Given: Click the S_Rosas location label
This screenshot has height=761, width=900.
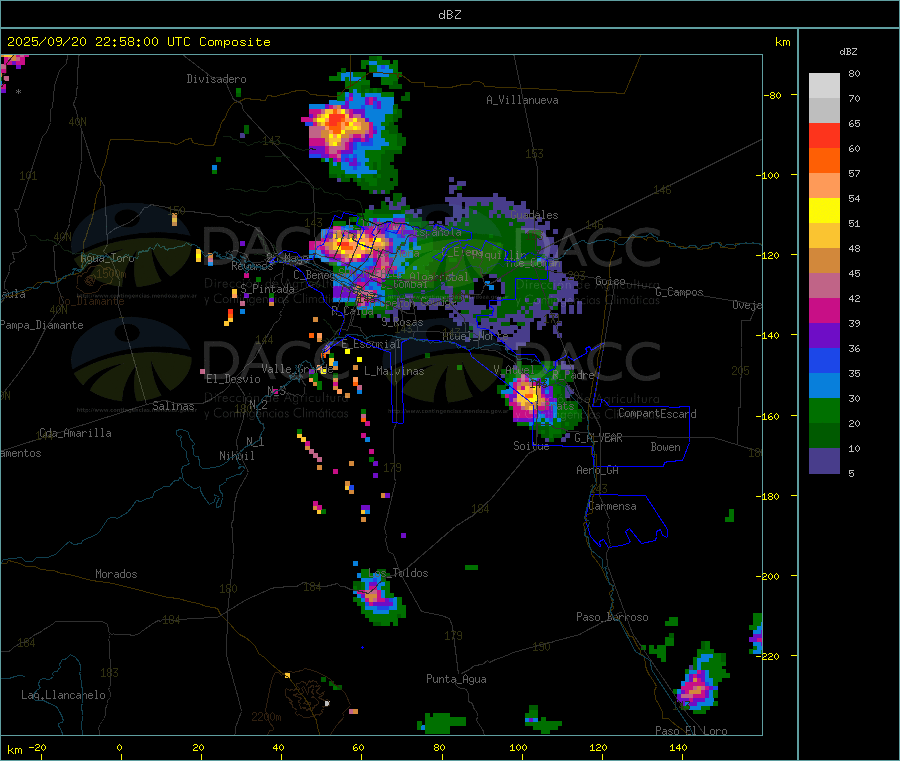Looking at the screenshot, I should [x=402, y=323].
